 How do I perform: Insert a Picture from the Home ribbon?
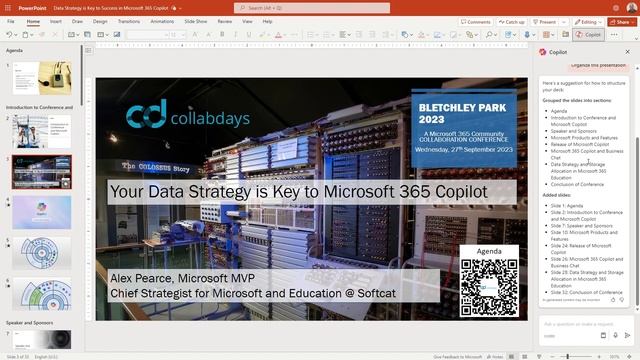point(117,35)
